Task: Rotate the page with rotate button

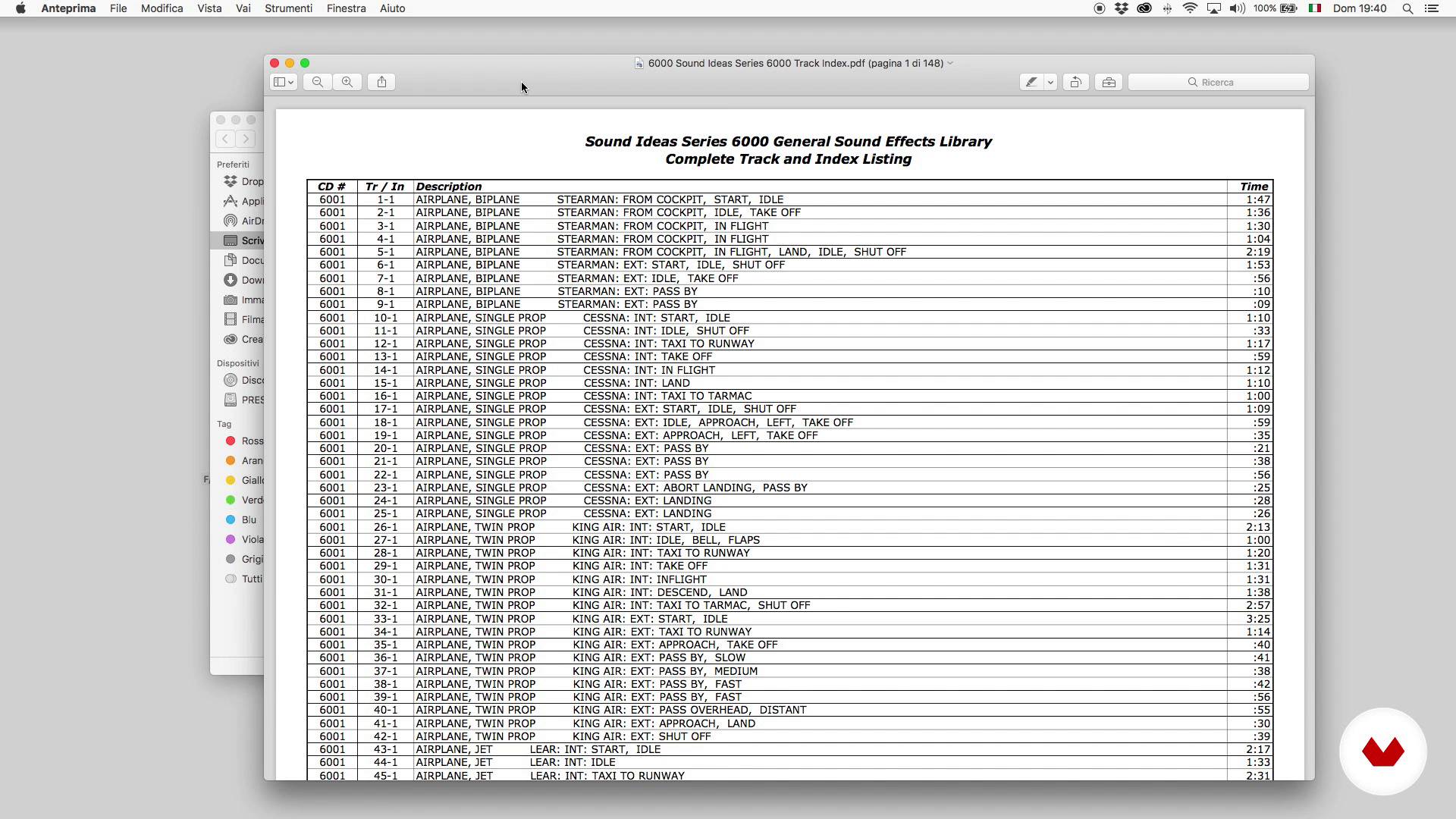Action: click(x=1075, y=82)
